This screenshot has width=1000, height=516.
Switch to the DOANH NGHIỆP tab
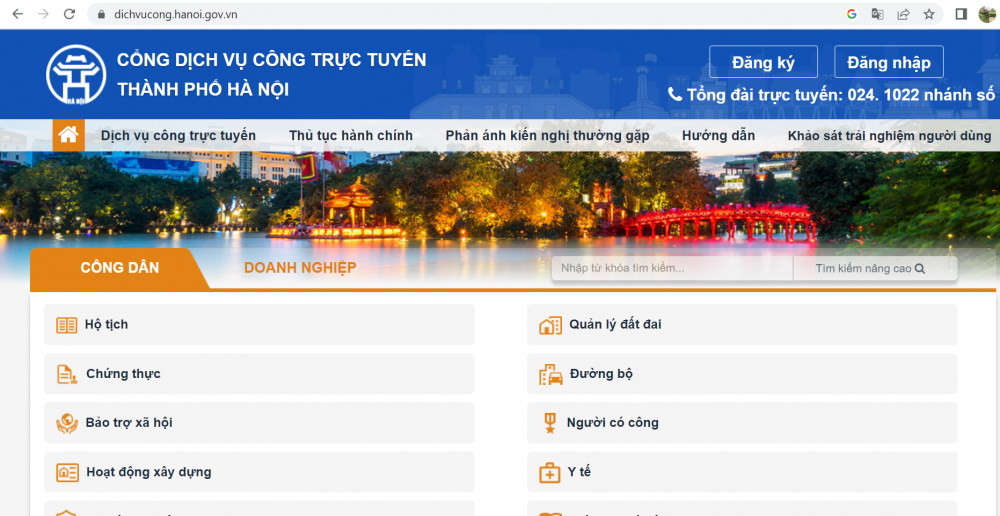pyautogui.click(x=300, y=268)
